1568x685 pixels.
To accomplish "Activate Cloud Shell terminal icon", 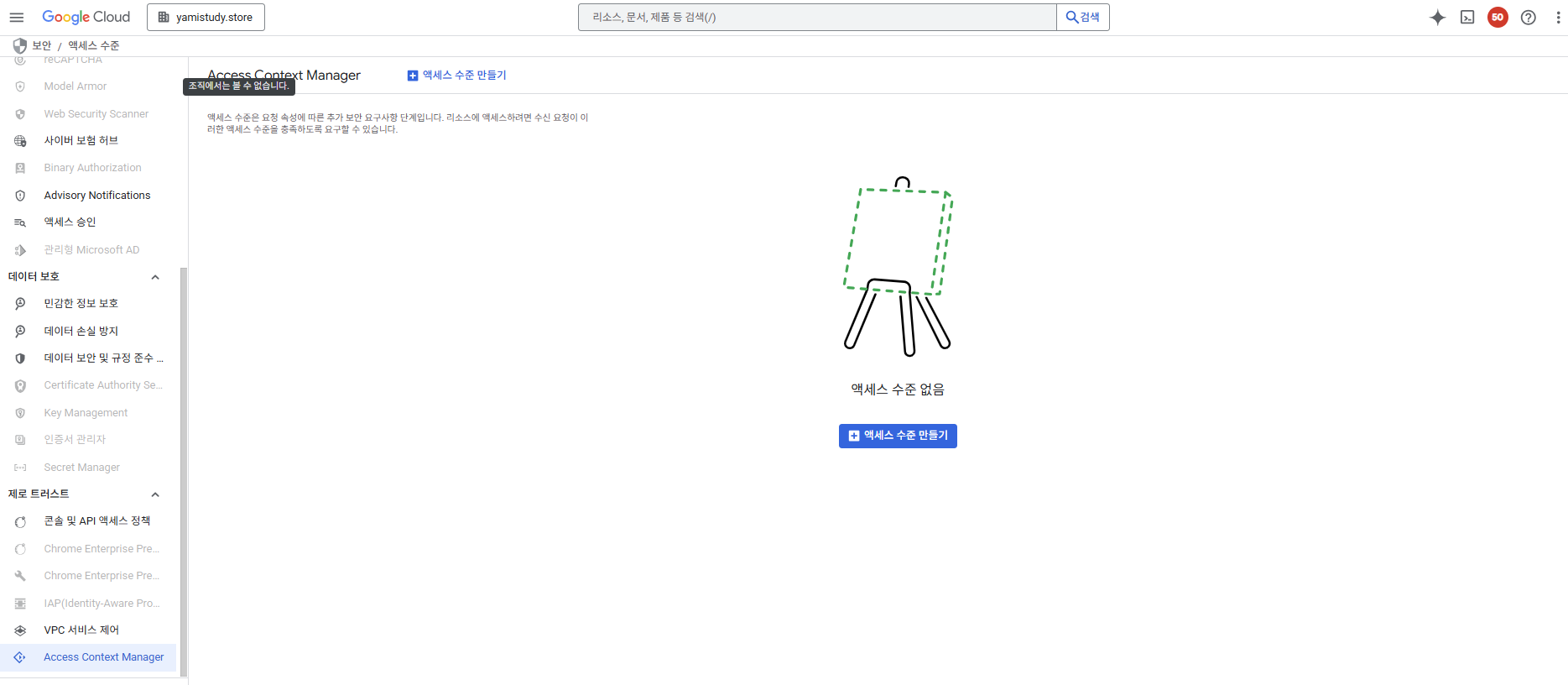I will click(x=1467, y=18).
